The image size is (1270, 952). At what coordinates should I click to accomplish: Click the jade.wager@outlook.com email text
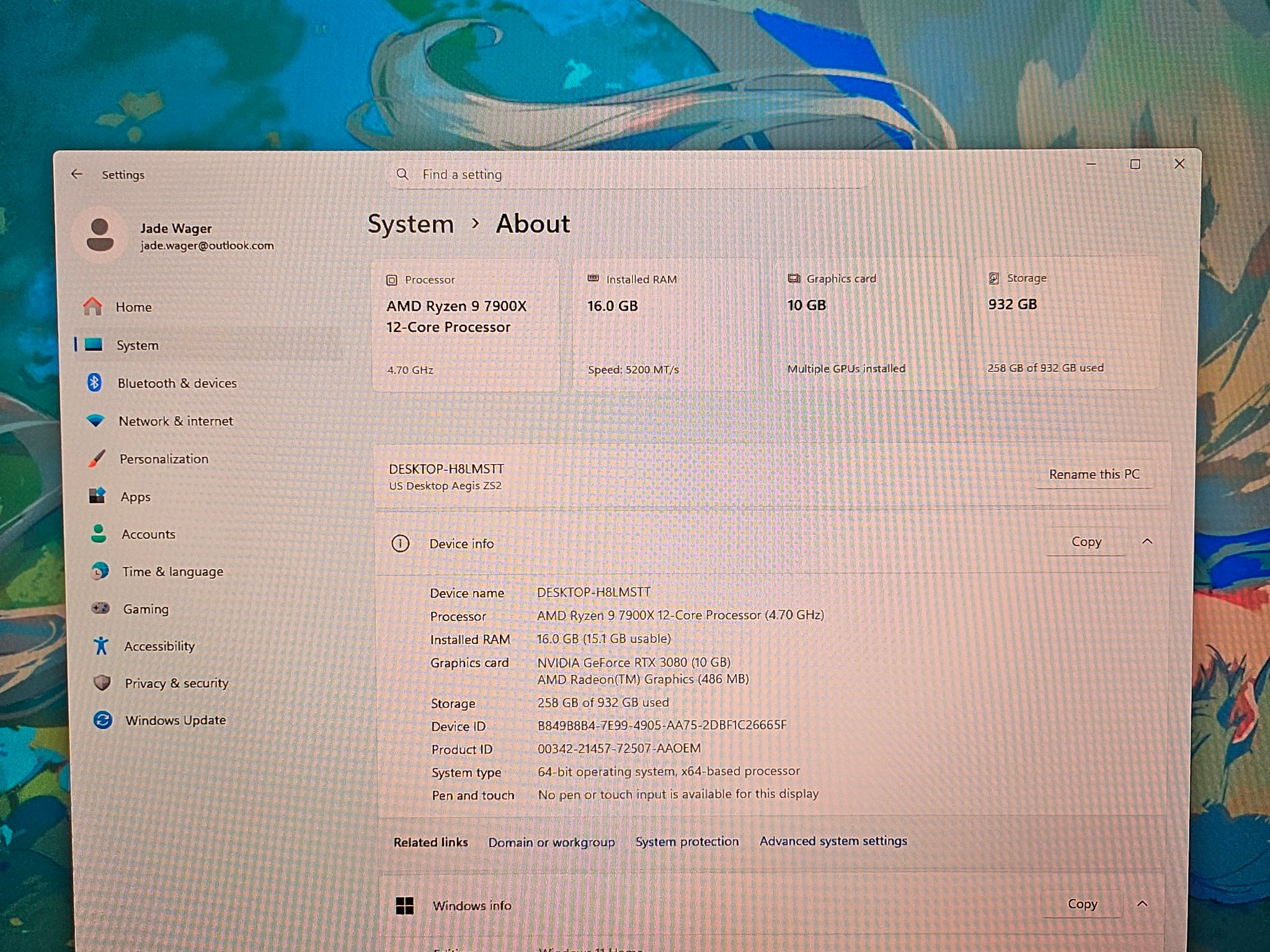[x=207, y=245]
